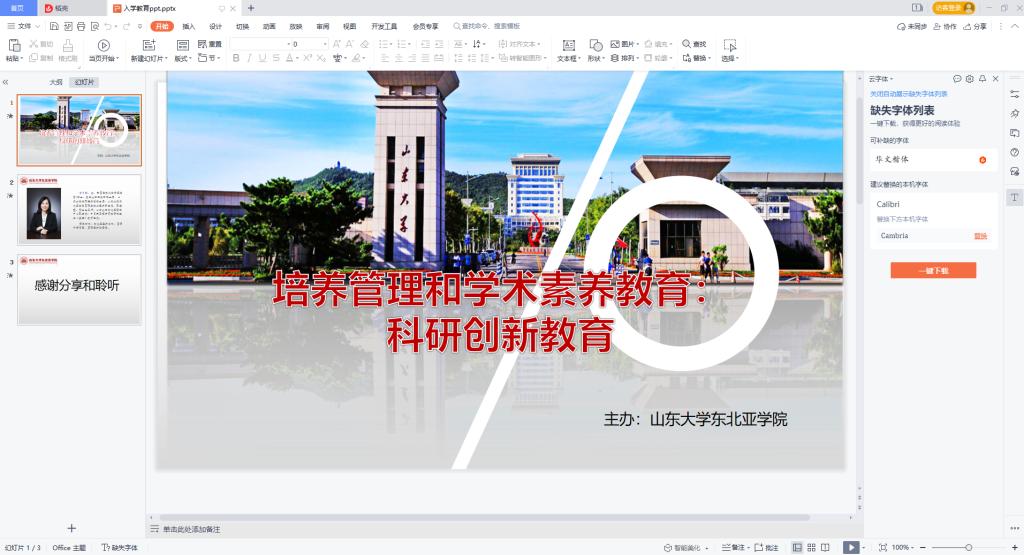This screenshot has width=1024, height=555.
Task: Toggle Normal view button in status bar
Action: click(x=797, y=547)
